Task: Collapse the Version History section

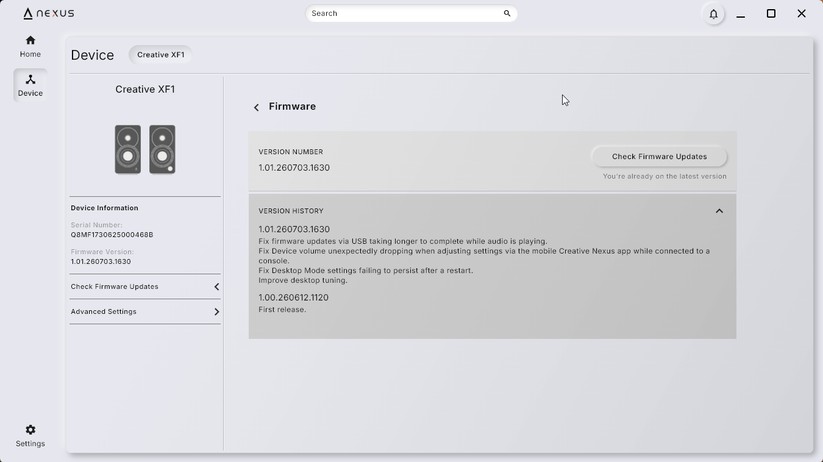Action: (719, 211)
